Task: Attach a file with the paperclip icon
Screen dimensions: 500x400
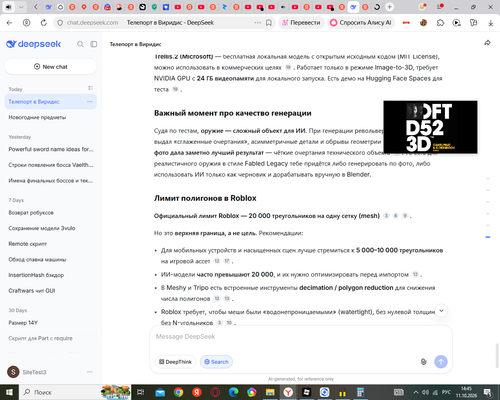Action: [423, 362]
